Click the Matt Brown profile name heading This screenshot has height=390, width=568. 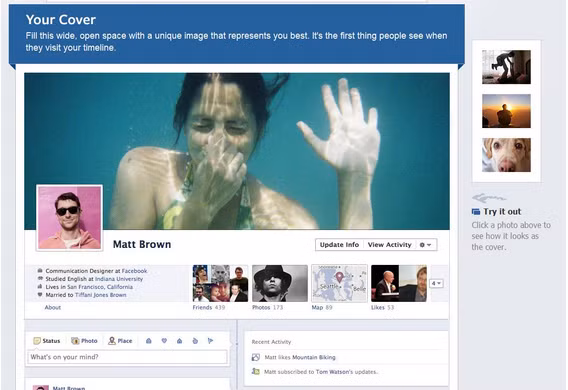[142, 244]
